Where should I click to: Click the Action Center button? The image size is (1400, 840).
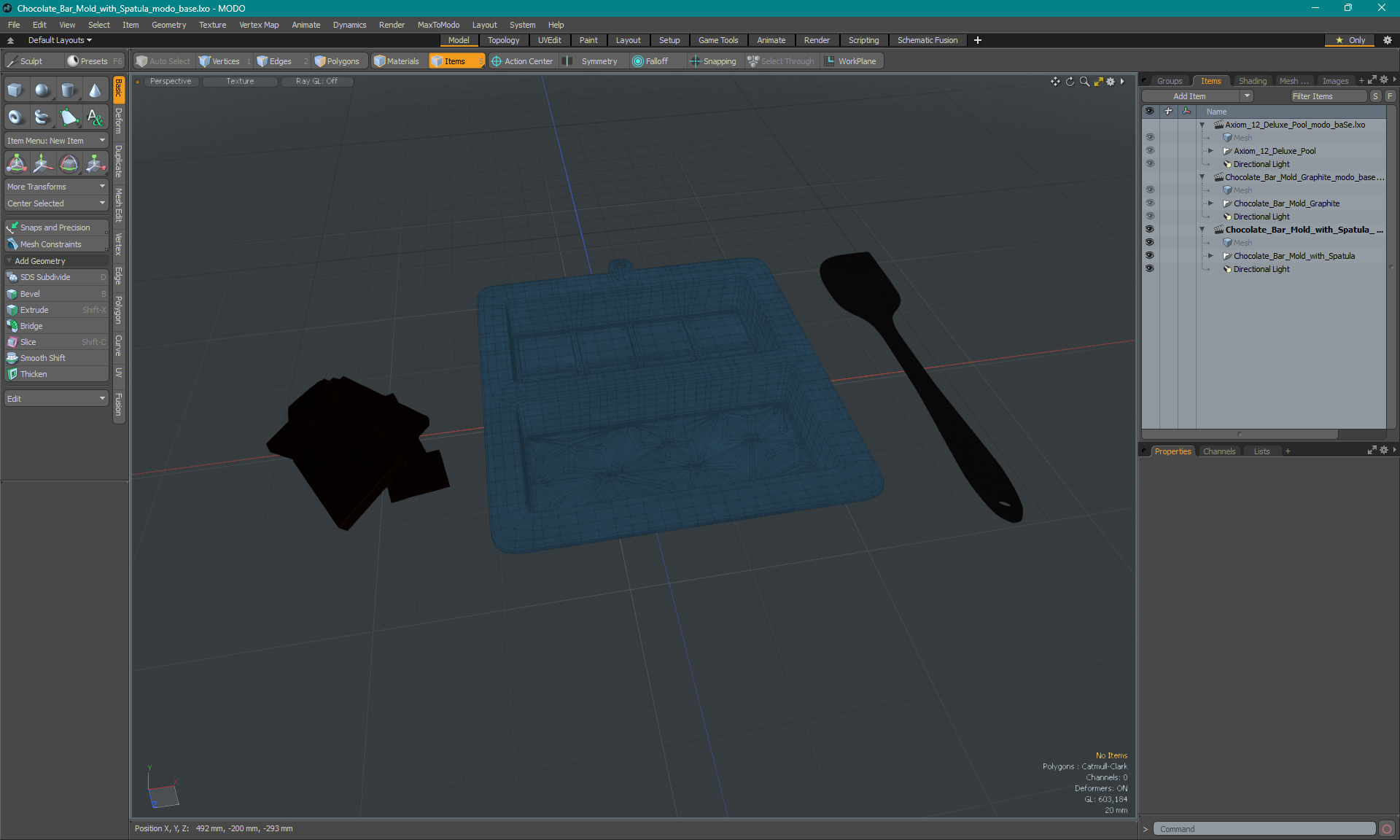(522, 61)
